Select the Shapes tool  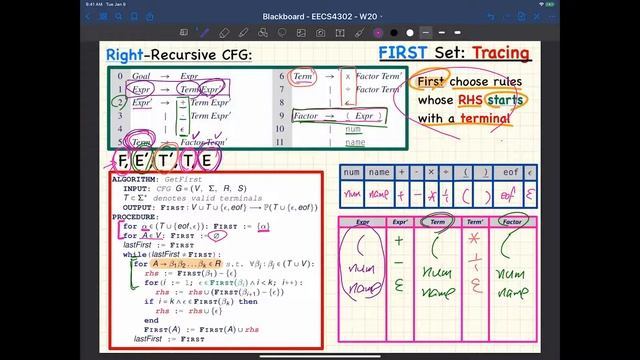tap(262, 33)
